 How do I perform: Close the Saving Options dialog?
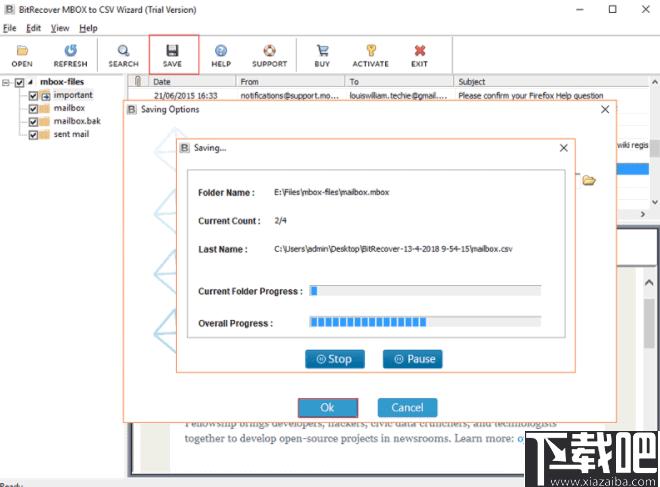[x=605, y=109]
